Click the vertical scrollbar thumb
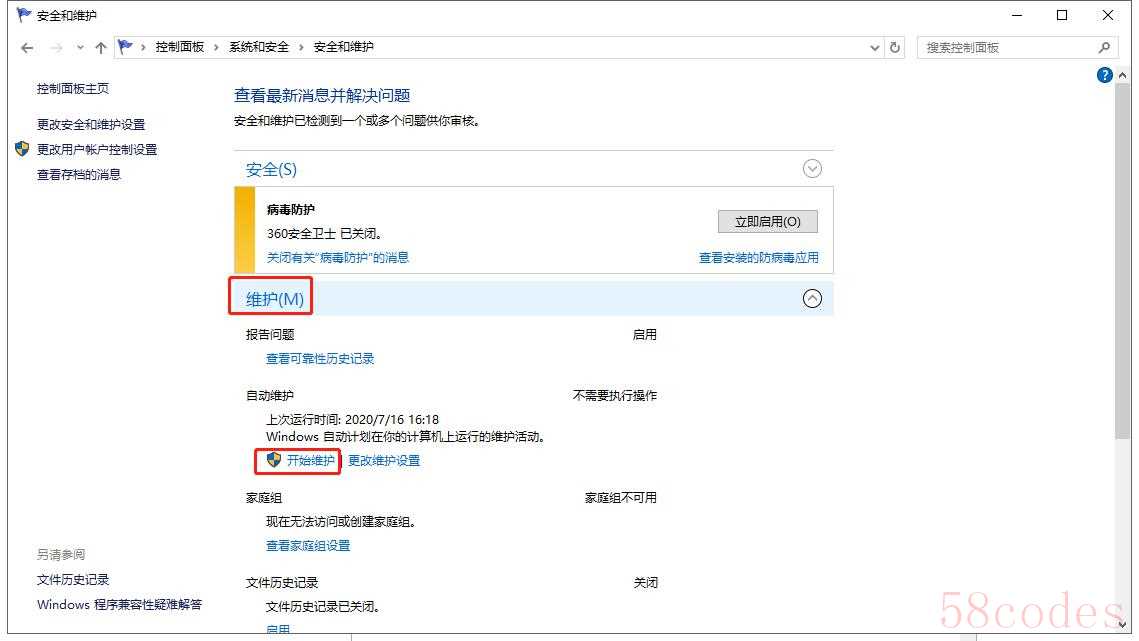The image size is (1139, 641). click(1122, 262)
